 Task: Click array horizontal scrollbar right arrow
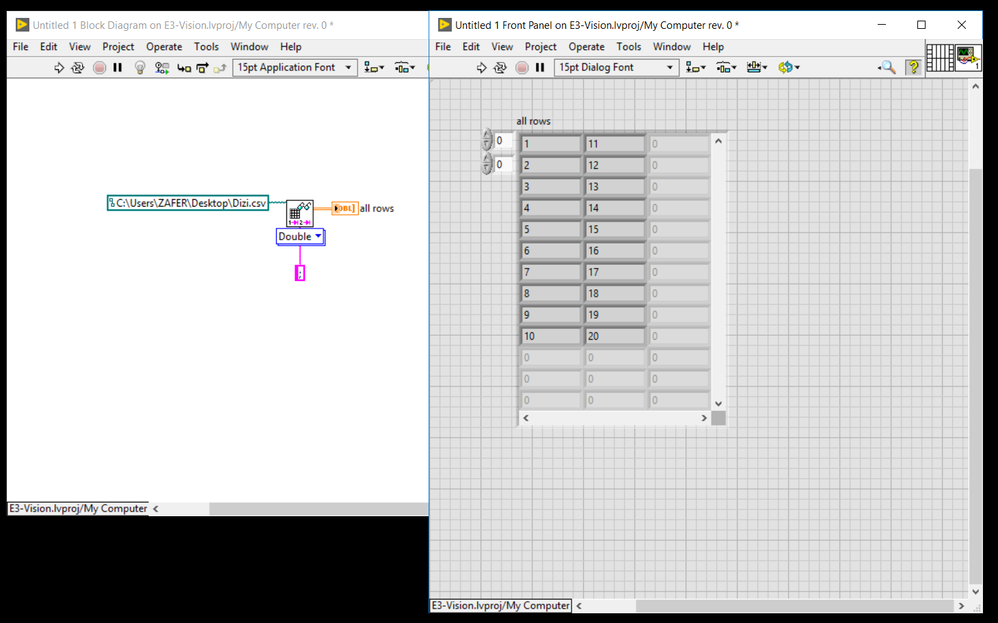point(704,418)
